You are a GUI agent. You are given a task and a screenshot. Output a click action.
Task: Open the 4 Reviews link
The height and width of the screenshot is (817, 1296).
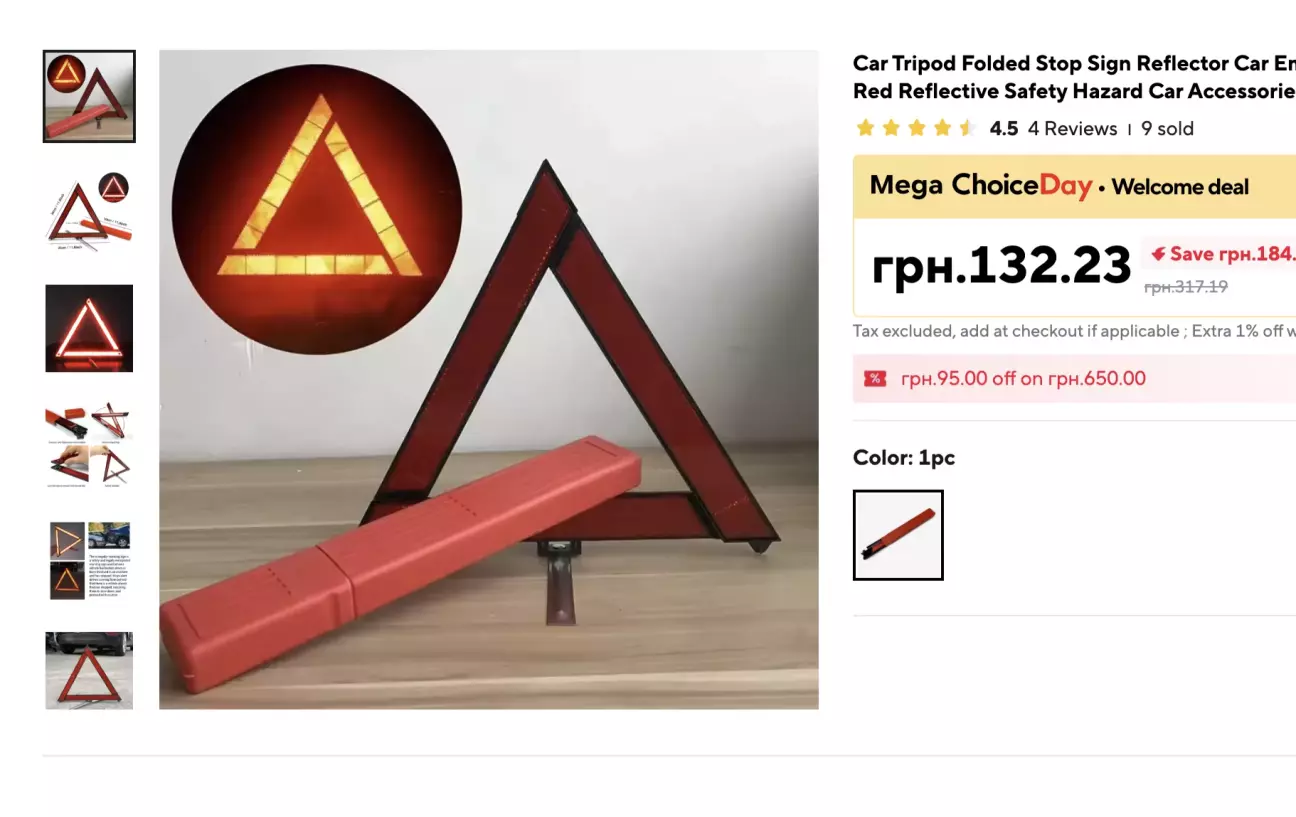(x=1072, y=128)
